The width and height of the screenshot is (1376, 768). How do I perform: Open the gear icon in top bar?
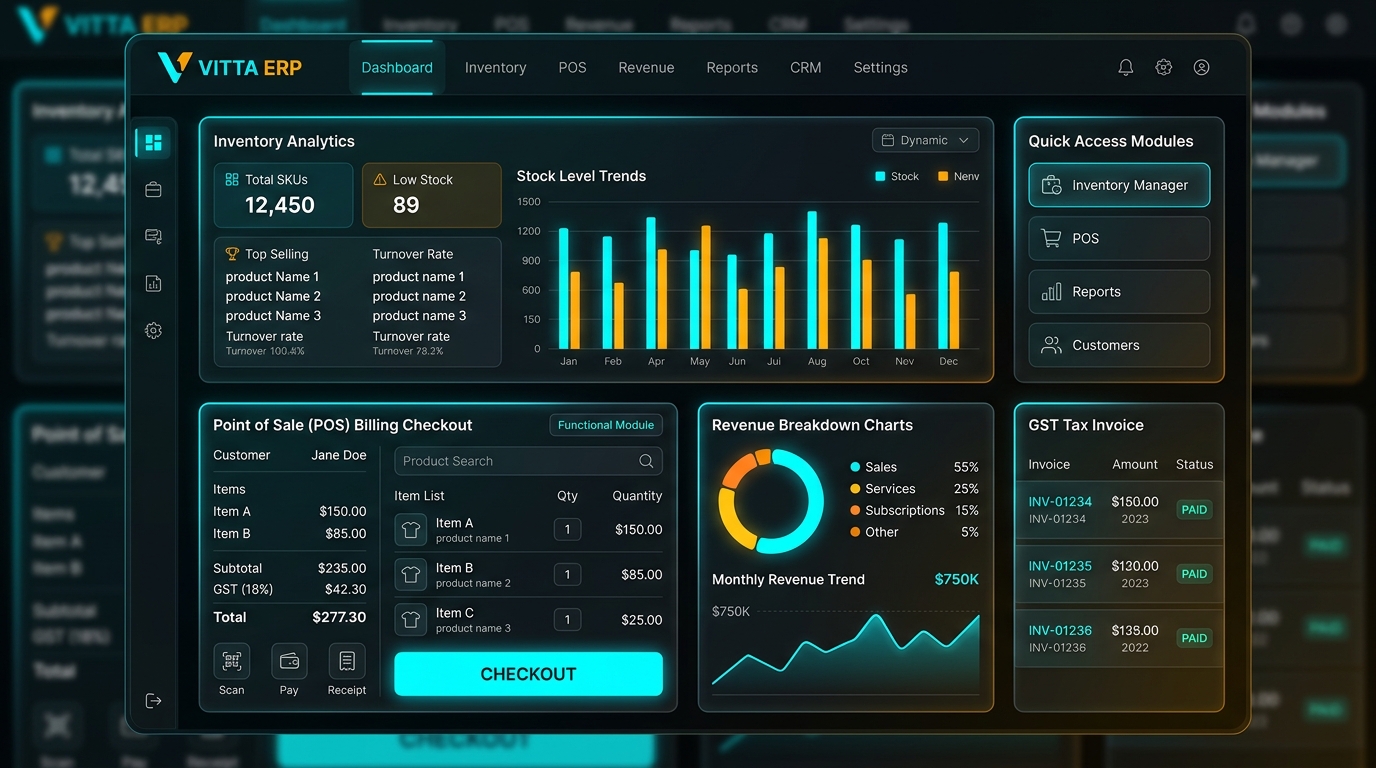coord(1164,67)
